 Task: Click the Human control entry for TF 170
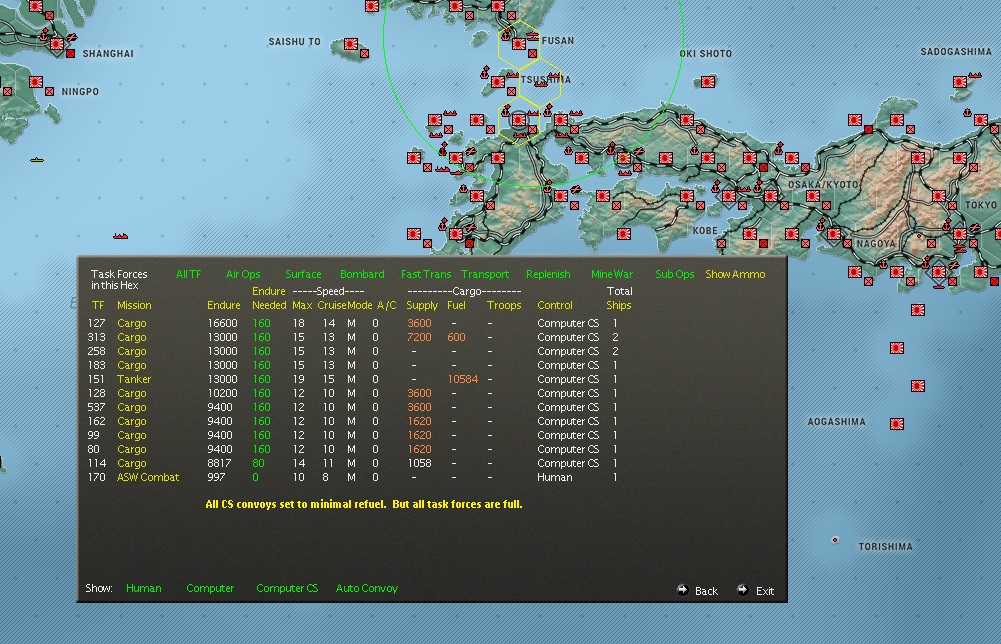click(555, 477)
